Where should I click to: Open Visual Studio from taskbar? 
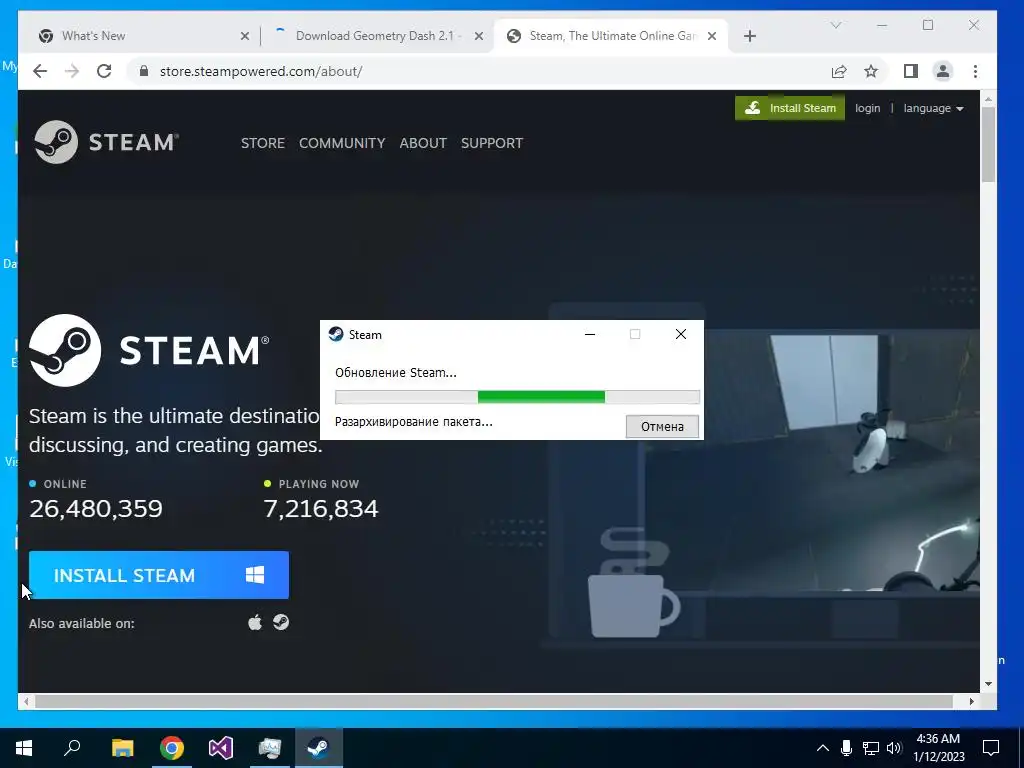click(221, 747)
